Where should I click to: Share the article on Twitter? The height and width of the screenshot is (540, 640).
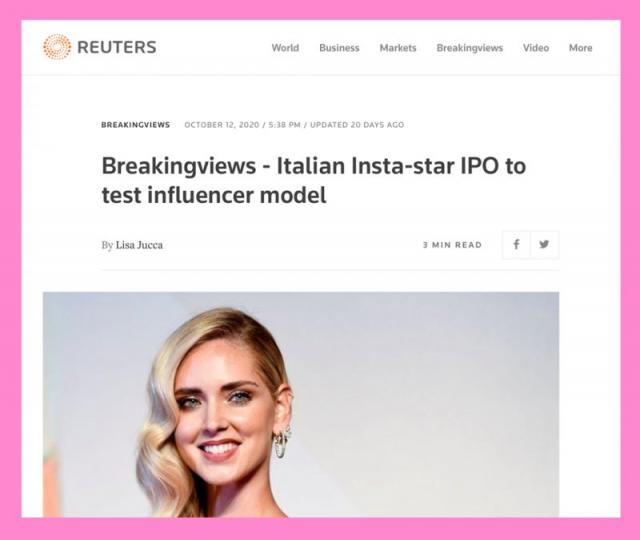coord(544,244)
